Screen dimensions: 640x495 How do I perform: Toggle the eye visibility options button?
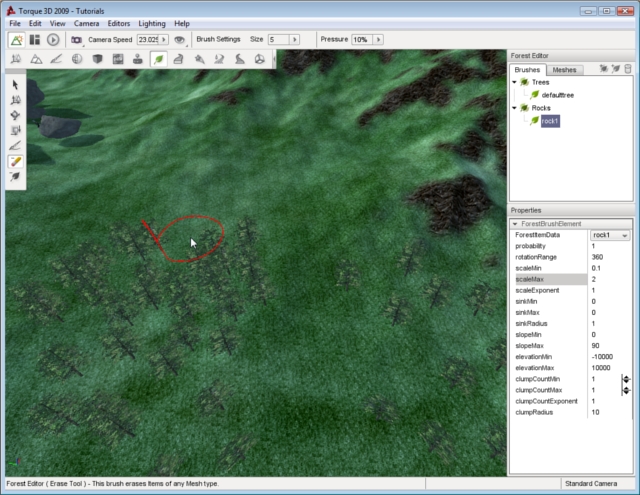(x=180, y=39)
